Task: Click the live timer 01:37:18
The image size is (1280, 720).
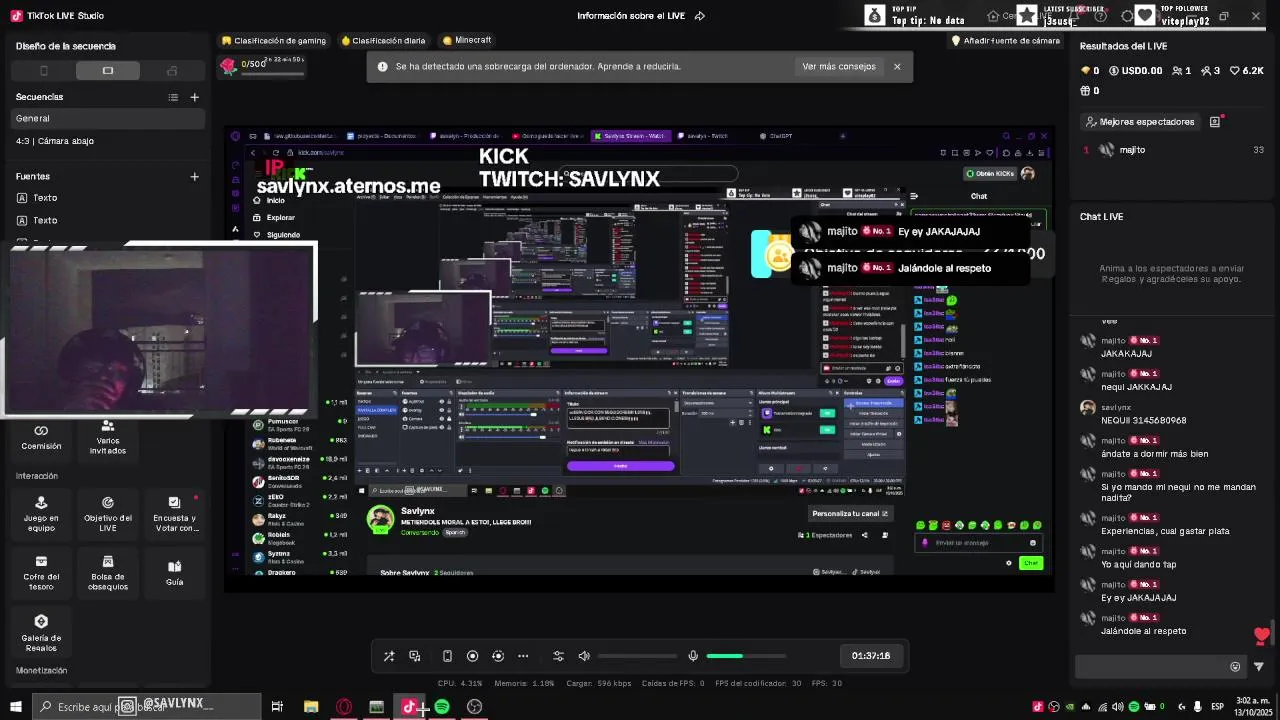Action: pos(871,656)
